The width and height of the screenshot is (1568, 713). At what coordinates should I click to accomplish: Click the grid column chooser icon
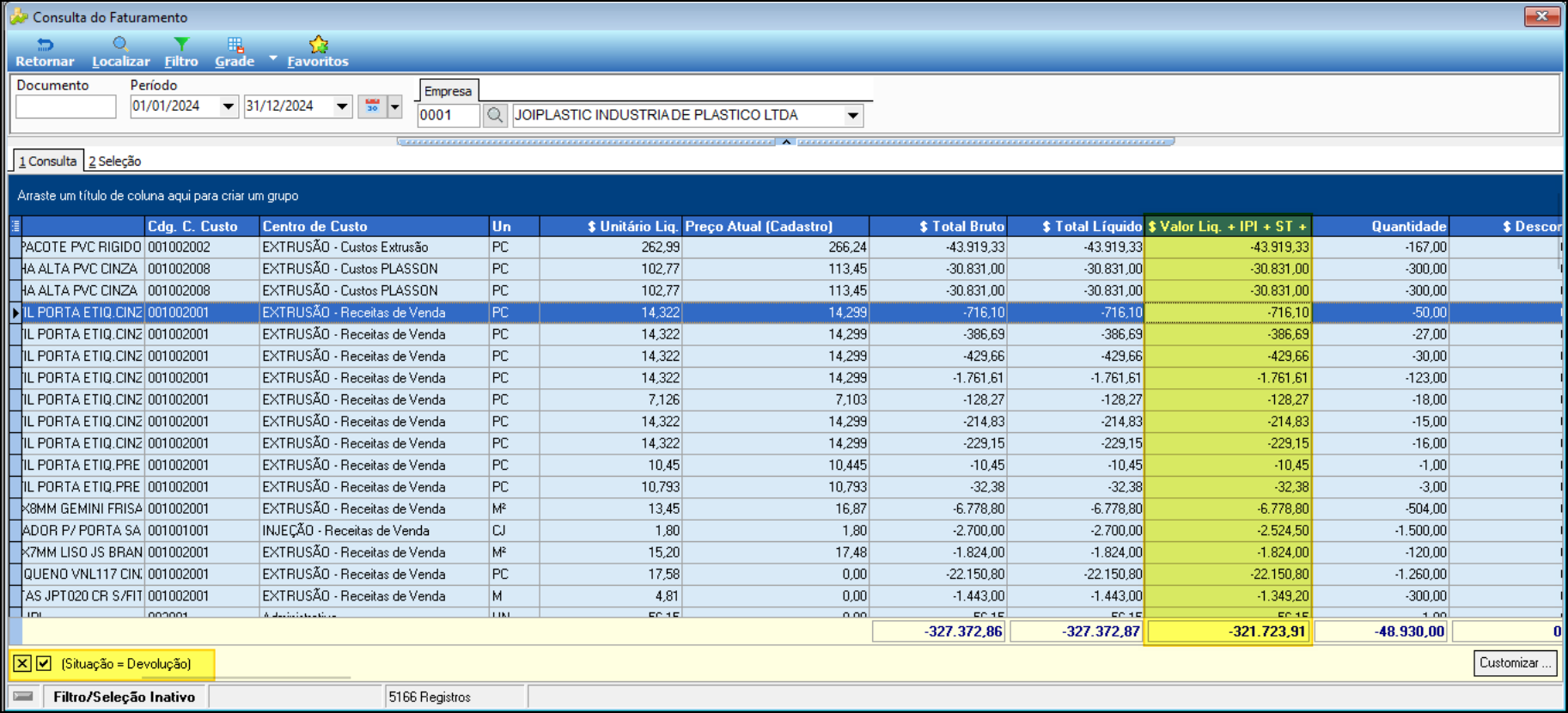coord(15,226)
